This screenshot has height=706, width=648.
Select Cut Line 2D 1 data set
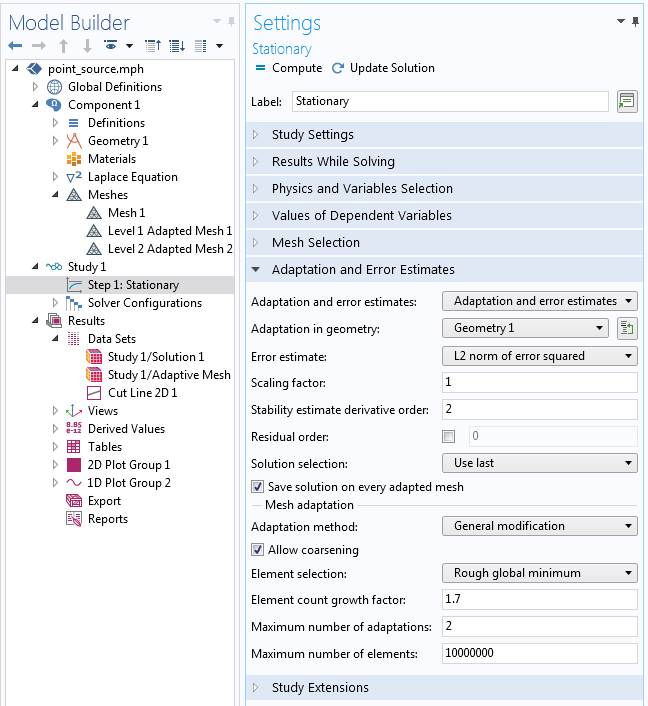pyautogui.click(x=142, y=393)
